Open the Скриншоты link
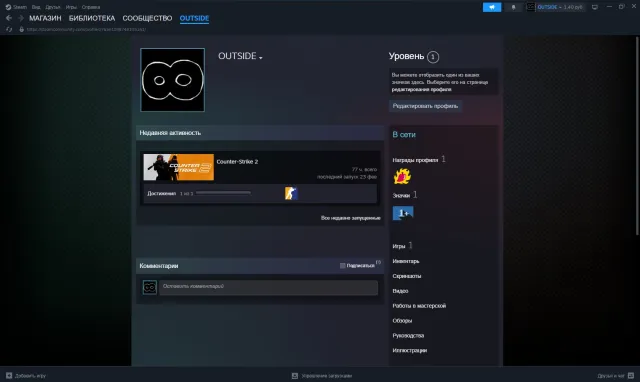Image resolution: width=640 pixels, height=382 pixels. pyautogui.click(x=407, y=276)
